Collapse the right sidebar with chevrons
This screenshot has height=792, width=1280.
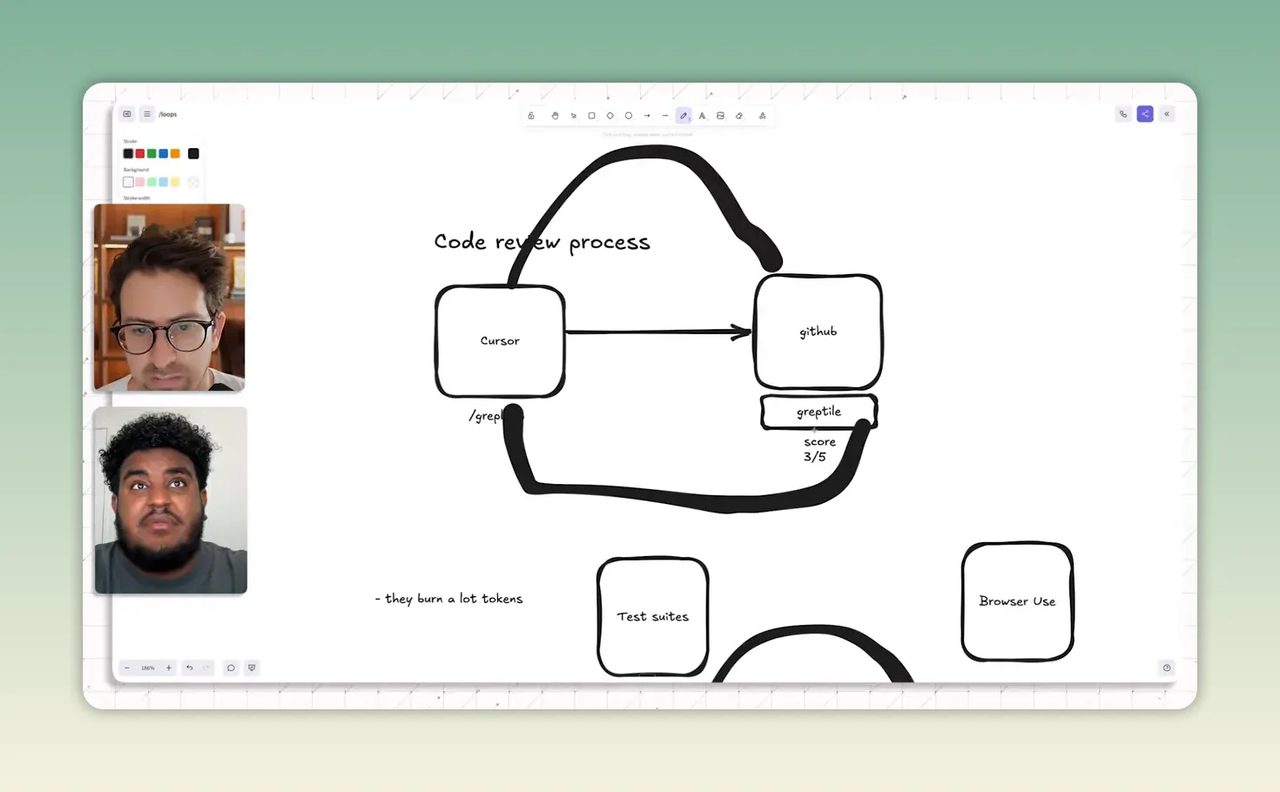[1166, 114]
